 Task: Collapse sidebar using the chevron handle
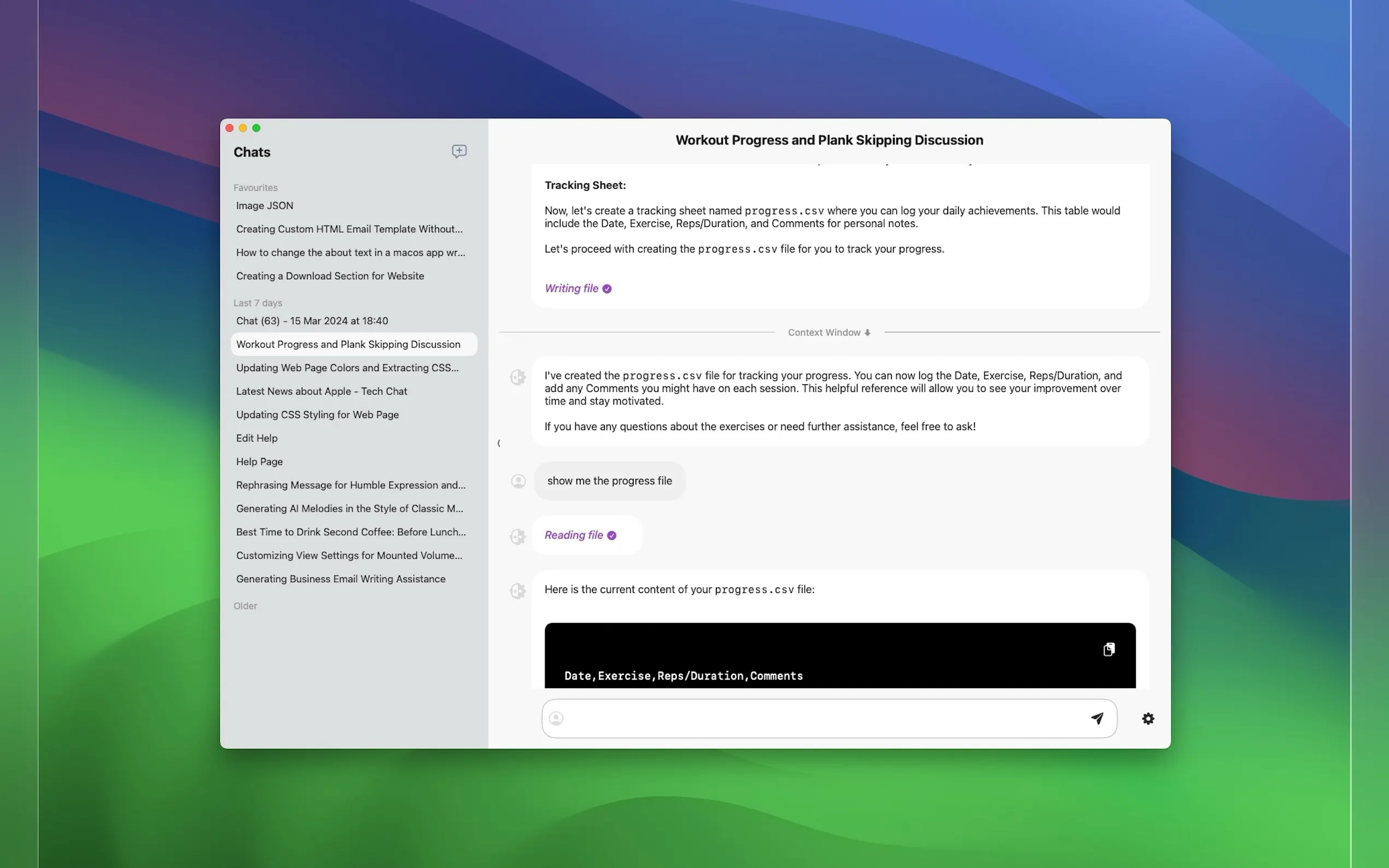coord(498,443)
